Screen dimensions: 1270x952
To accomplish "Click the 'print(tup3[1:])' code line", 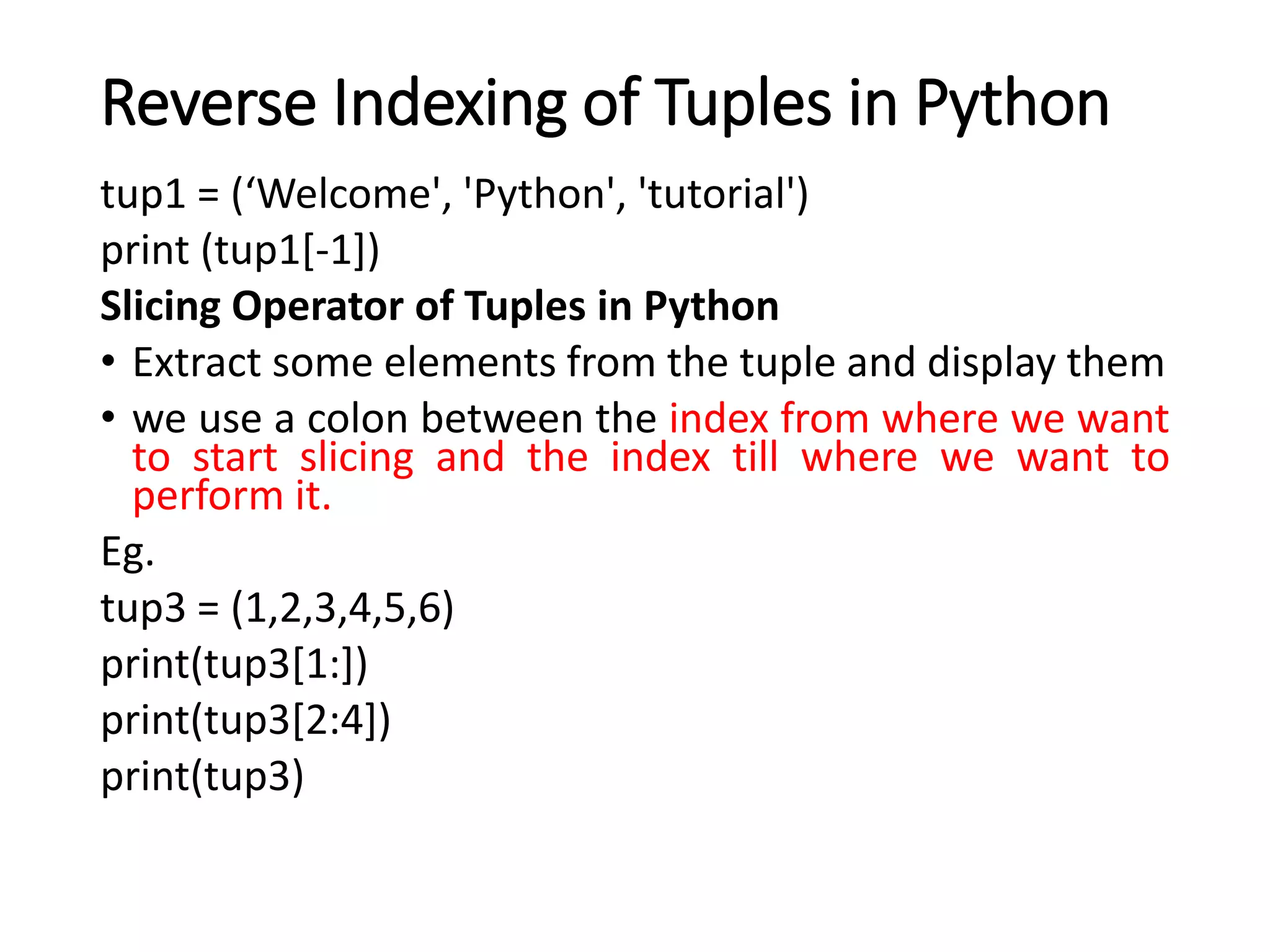I will pos(234,664).
